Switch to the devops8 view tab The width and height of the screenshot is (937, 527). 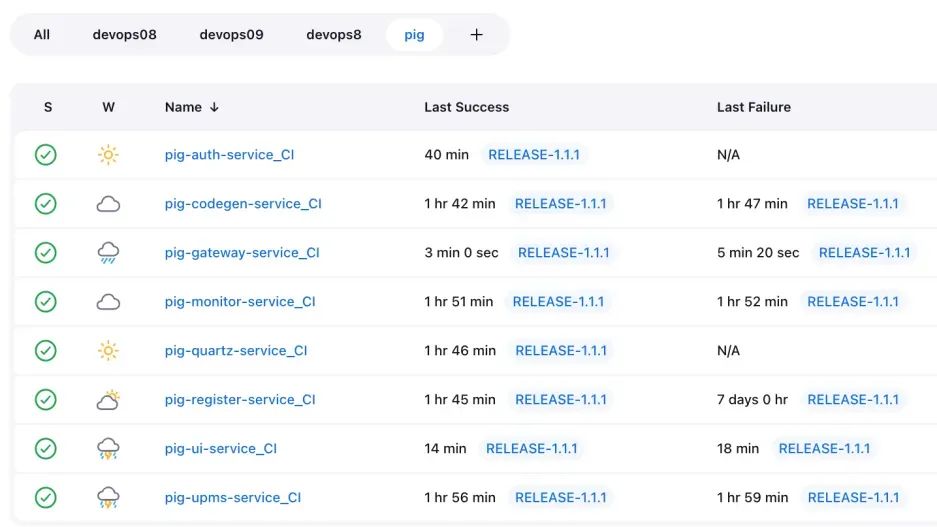click(333, 35)
